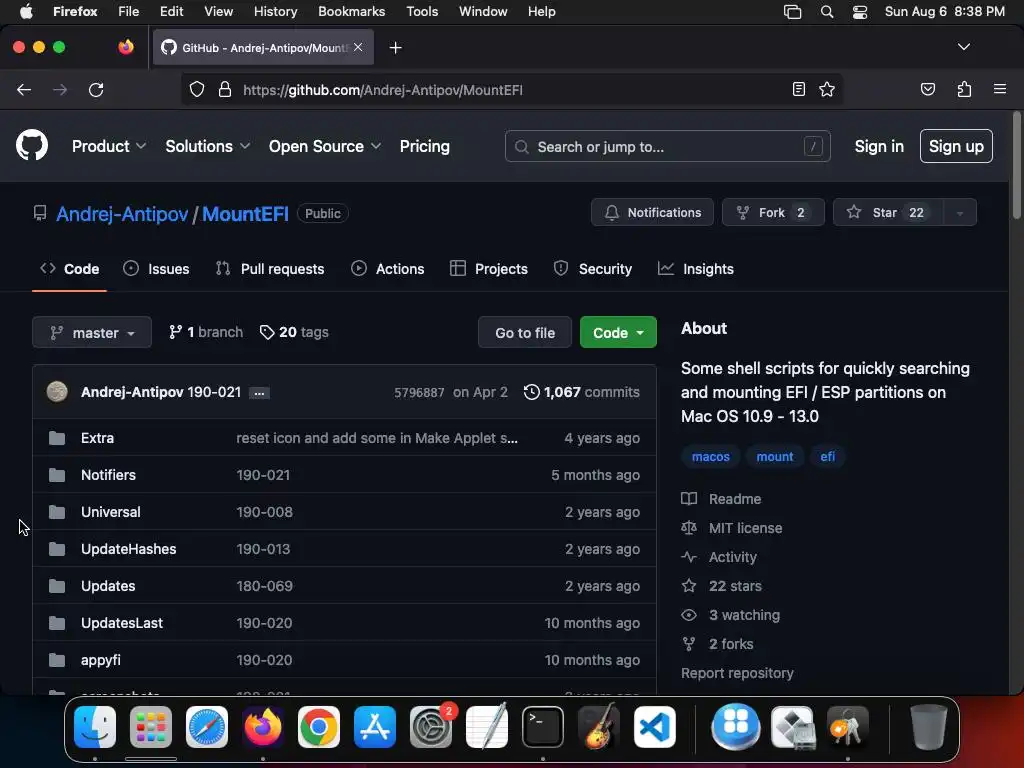Switch to the Pull requests tab
1024x768 pixels.
270,269
